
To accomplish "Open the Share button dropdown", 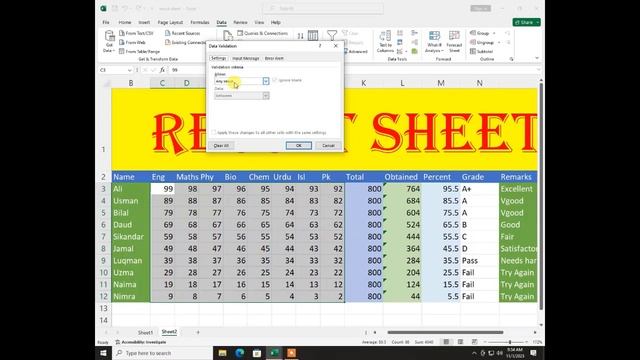I will [538, 22].
